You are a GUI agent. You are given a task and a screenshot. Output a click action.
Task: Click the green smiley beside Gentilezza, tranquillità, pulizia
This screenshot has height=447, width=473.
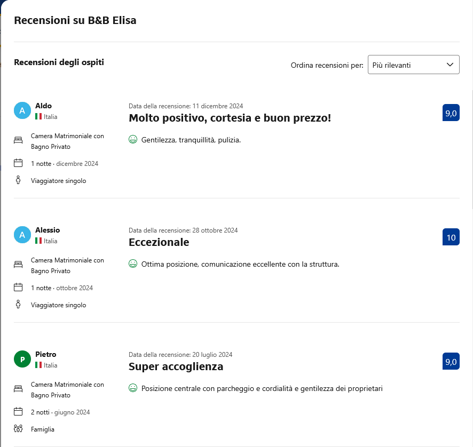tap(133, 139)
